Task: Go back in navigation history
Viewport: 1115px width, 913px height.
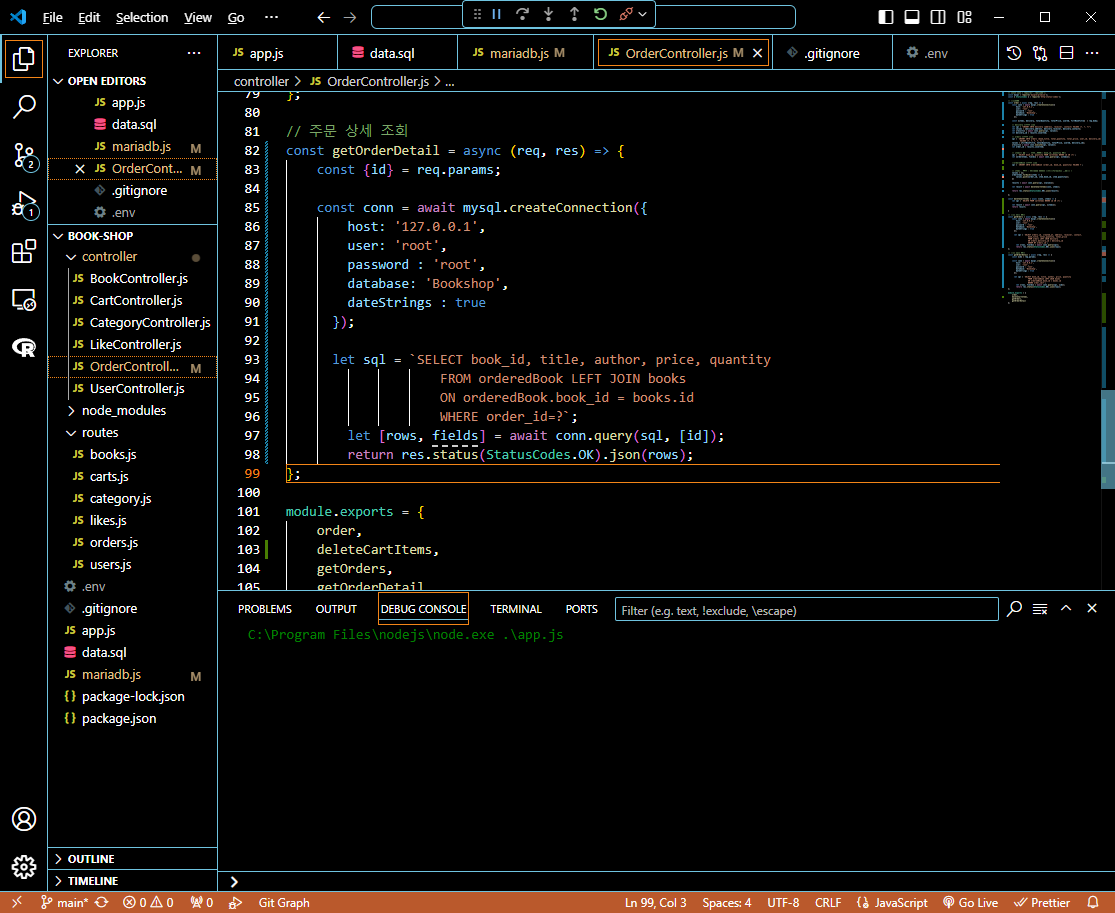Action: [x=324, y=17]
